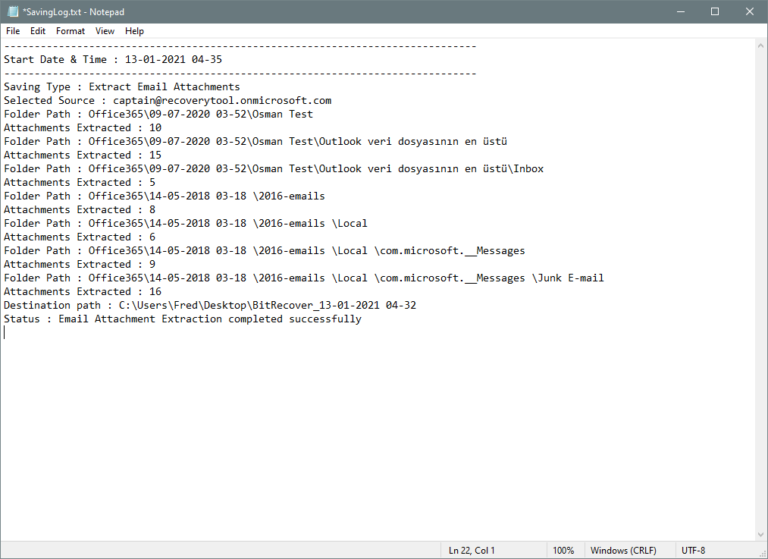The image size is (768, 559).
Task: Click the vertical scrollbar up arrow
Action: coord(759,47)
